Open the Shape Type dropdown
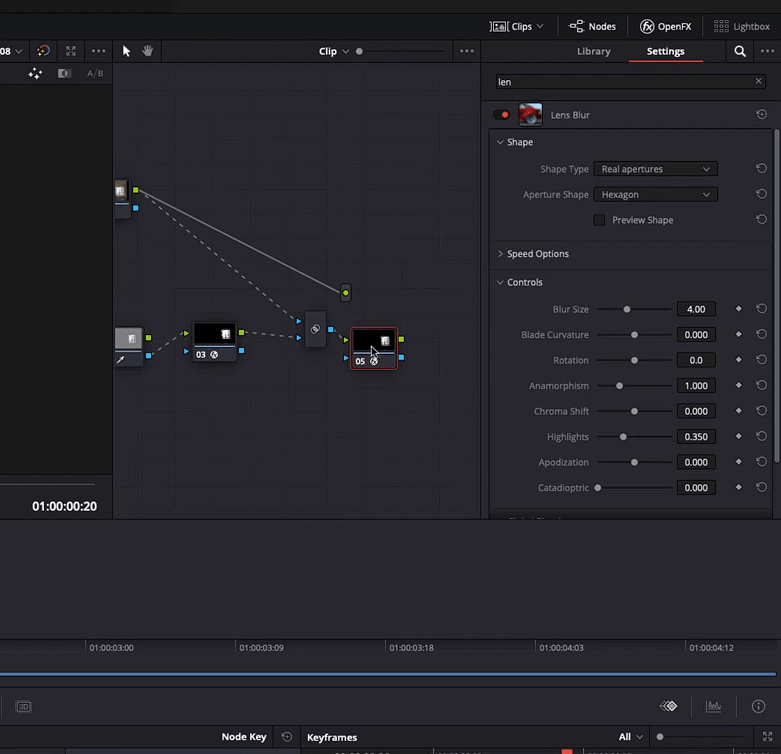Image resolution: width=781 pixels, height=754 pixels. click(x=655, y=169)
